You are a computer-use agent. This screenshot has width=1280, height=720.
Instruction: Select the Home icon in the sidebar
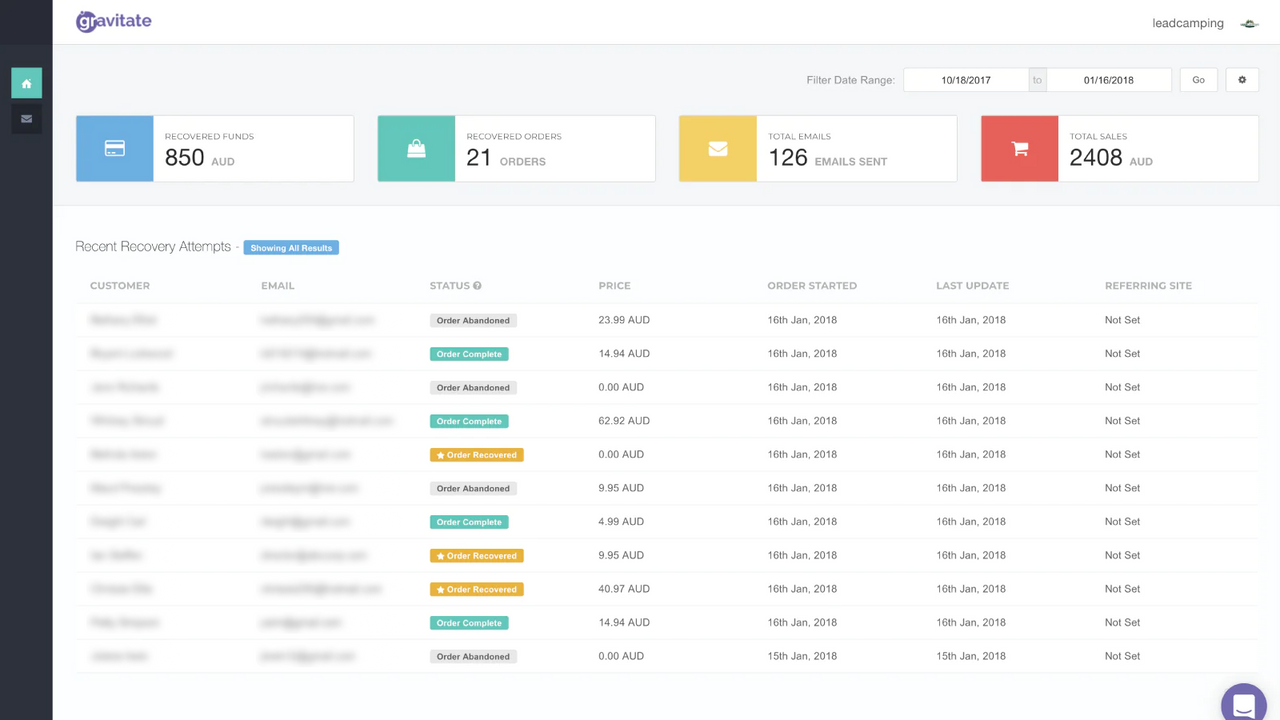coord(26,83)
